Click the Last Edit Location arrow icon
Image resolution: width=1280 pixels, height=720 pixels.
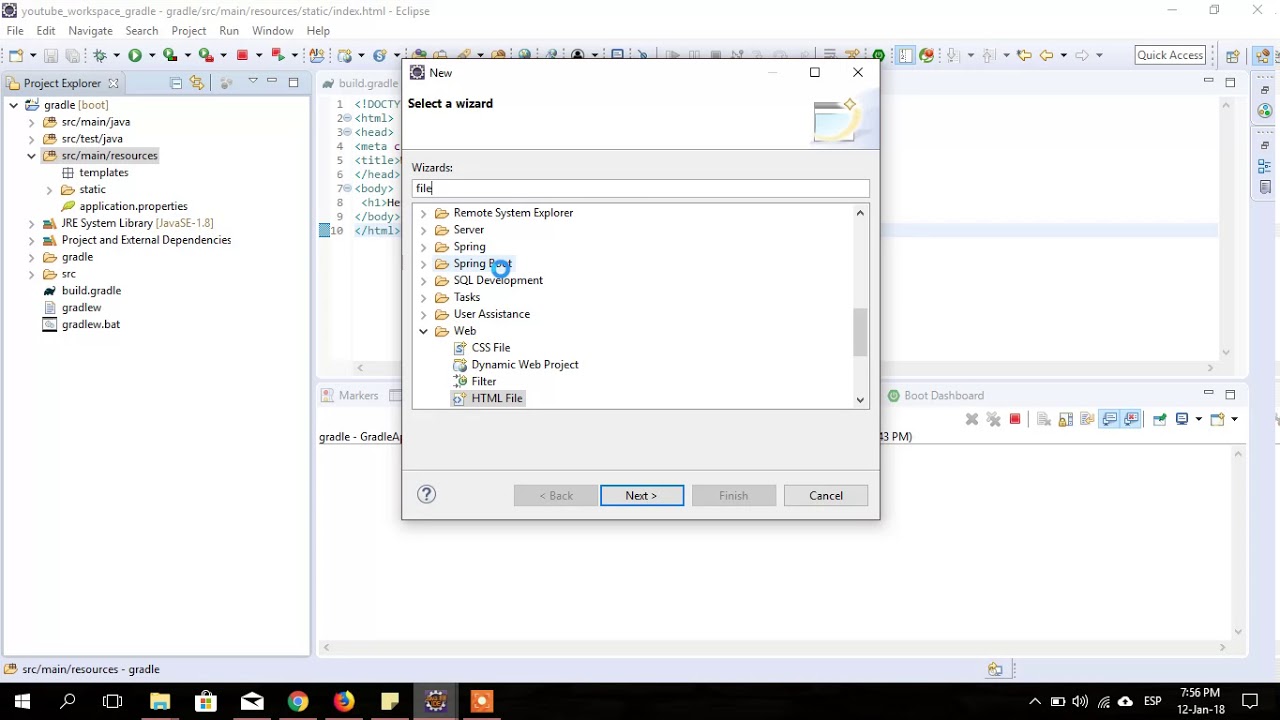[1023, 55]
